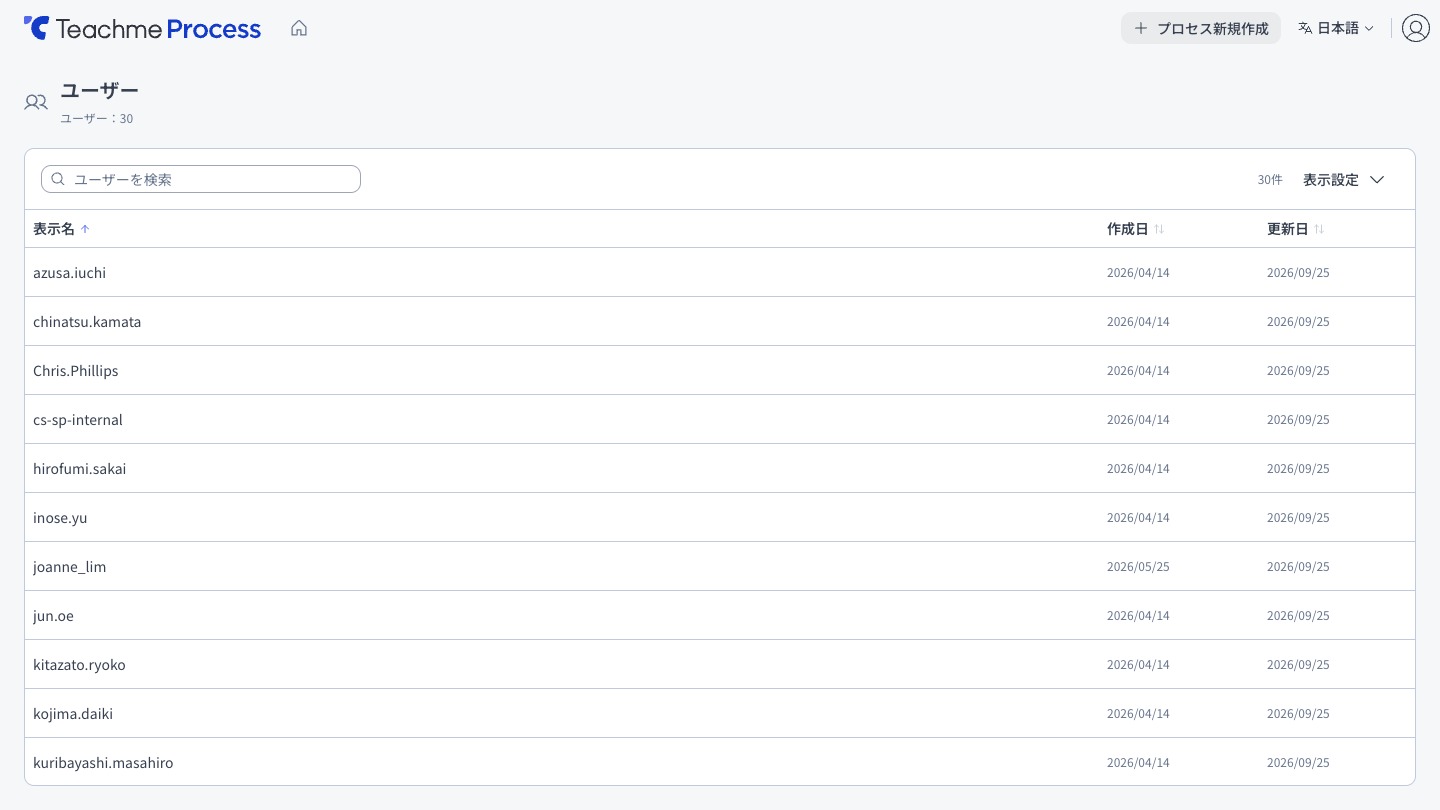Focus the ユーザーを検索 search field
The width and height of the screenshot is (1440, 810).
[x=201, y=179]
